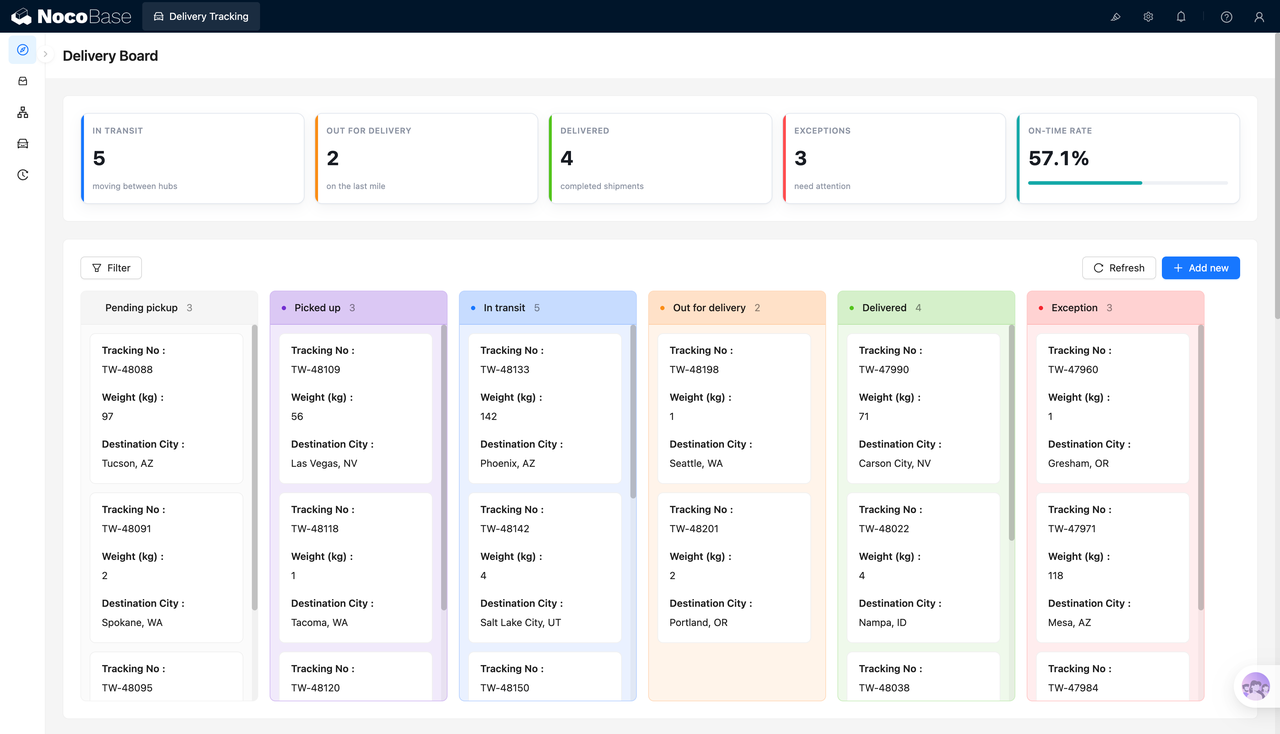Refresh the delivery board
1280x734 pixels.
click(1119, 268)
